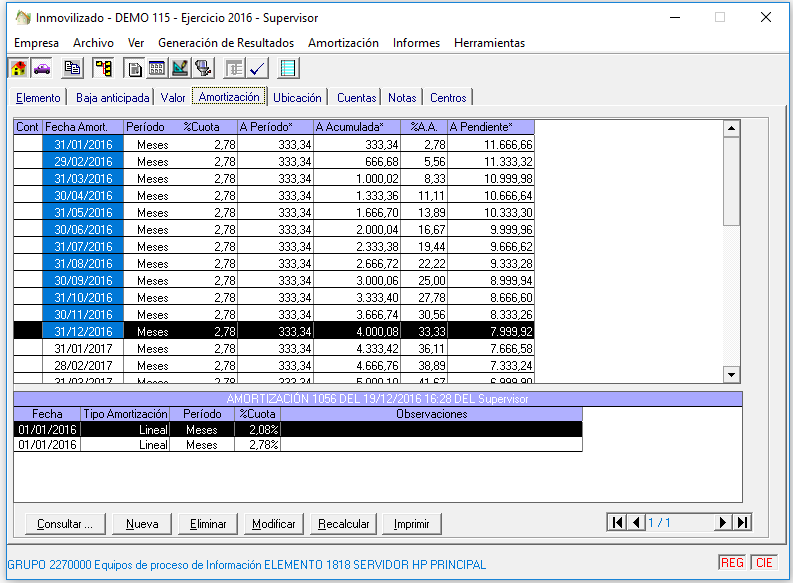Select the 2,78% Lineal amortization row
793x583 pixels.
[x=150, y=445]
